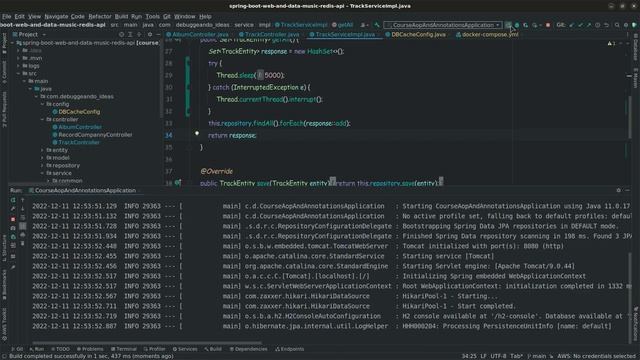This screenshot has width=640, height=360.
Task: Open Project panel options gear
Action: 150,35
